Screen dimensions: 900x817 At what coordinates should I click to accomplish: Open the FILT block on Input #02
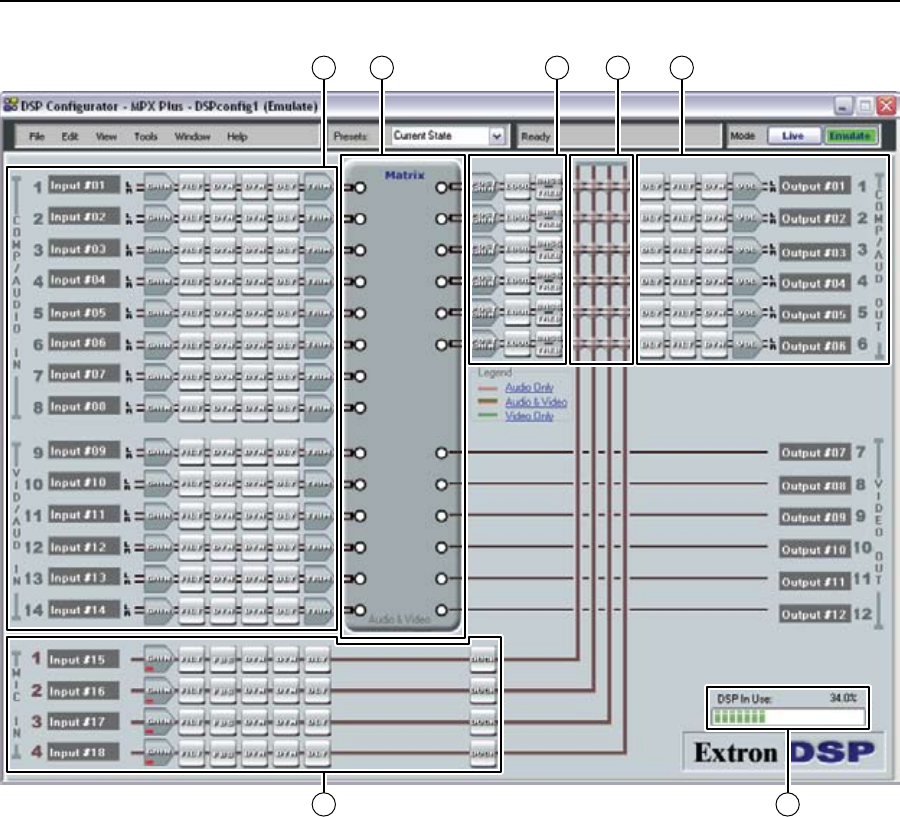192,219
